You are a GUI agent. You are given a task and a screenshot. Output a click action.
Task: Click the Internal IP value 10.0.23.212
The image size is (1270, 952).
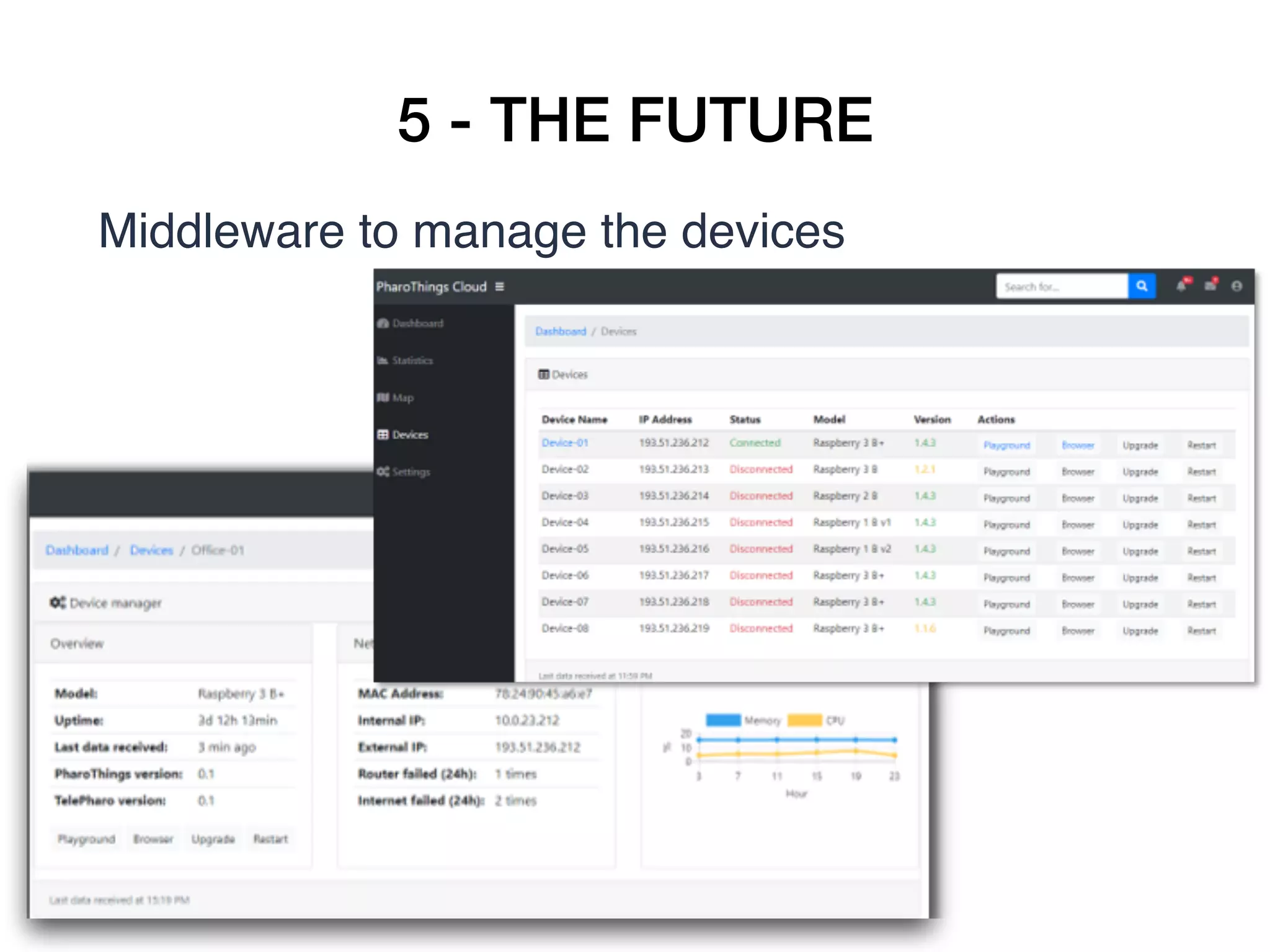[526, 721]
